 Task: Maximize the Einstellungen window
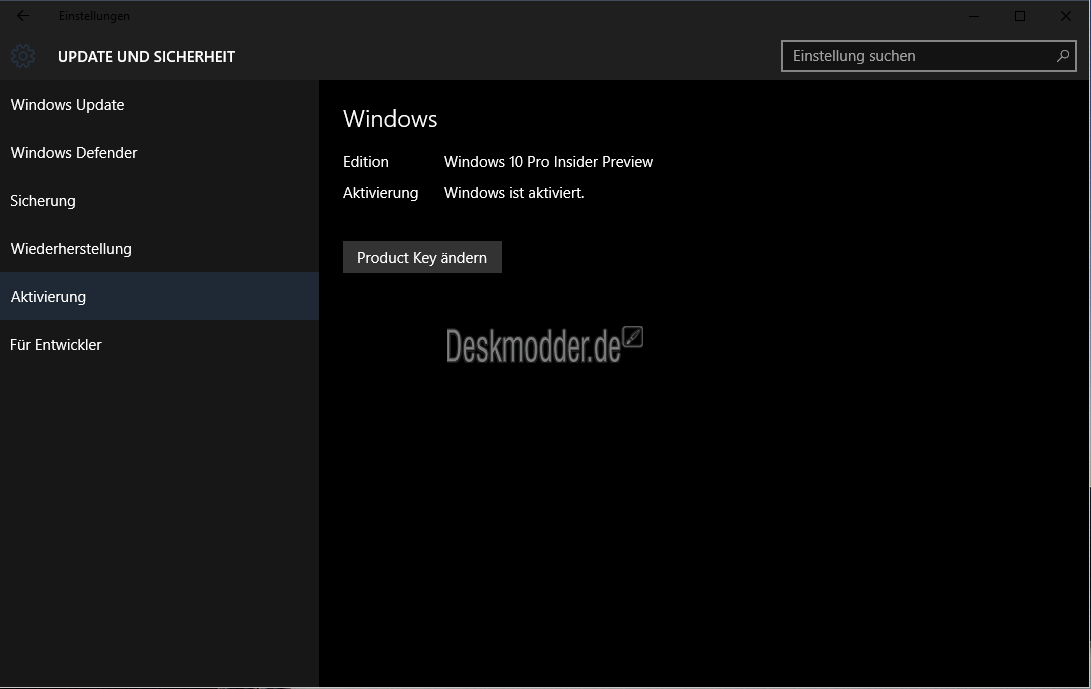pyautogui.click(x=1020, y=16)
